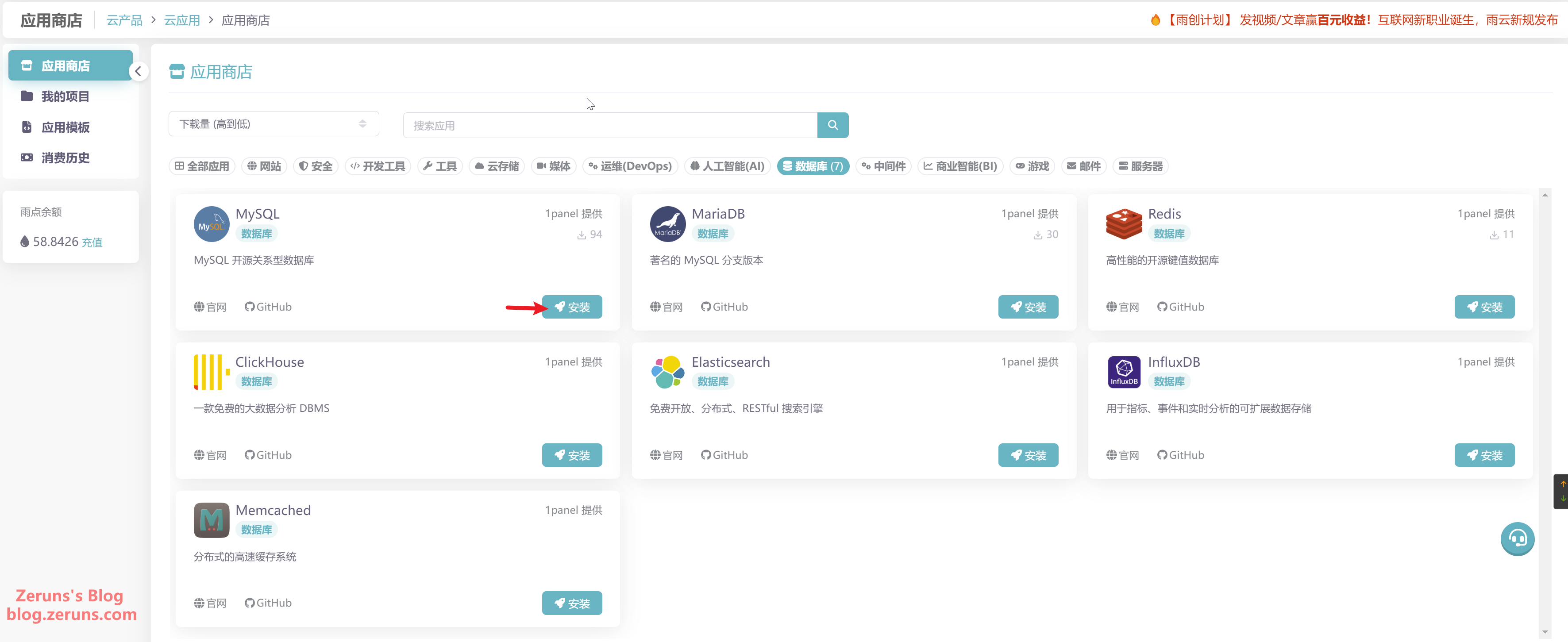Select the 邮件 category filter

pos(1083,166)
